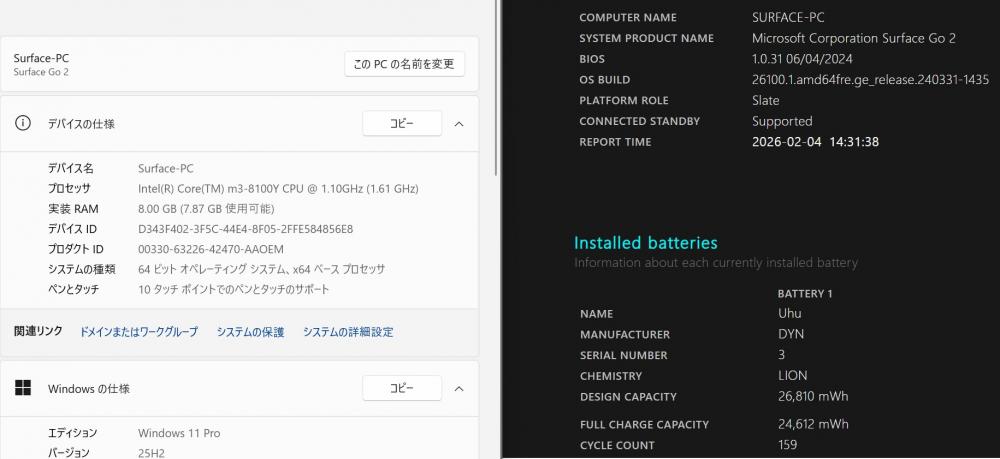Image resolution: width=1000 pixels, height=459 pixels.
Task: Click the device specifications info icon
Action: coord(22,123)
